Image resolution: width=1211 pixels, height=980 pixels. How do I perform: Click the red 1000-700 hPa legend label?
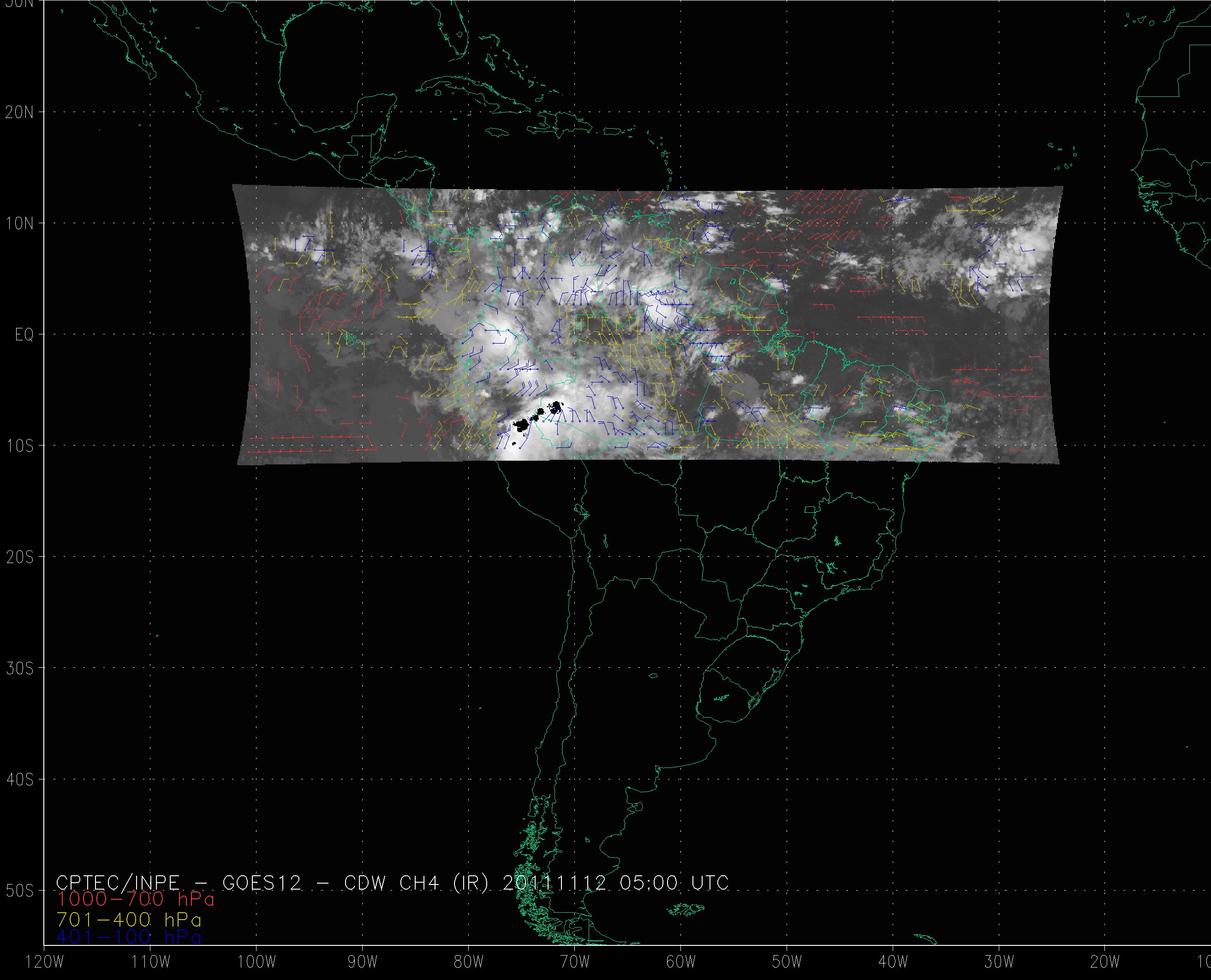point(136,899)
